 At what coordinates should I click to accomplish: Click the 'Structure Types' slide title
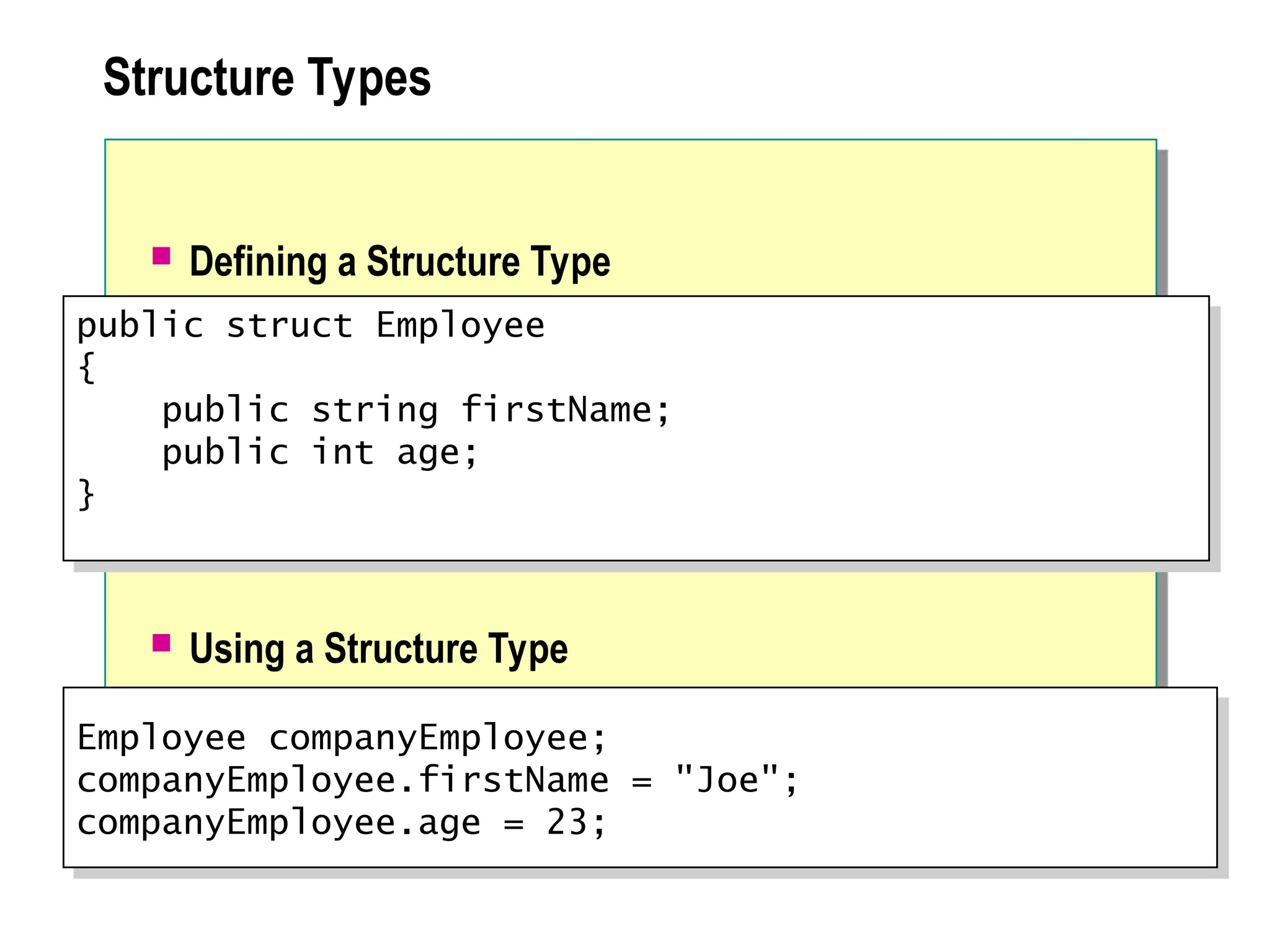(267, 79)
